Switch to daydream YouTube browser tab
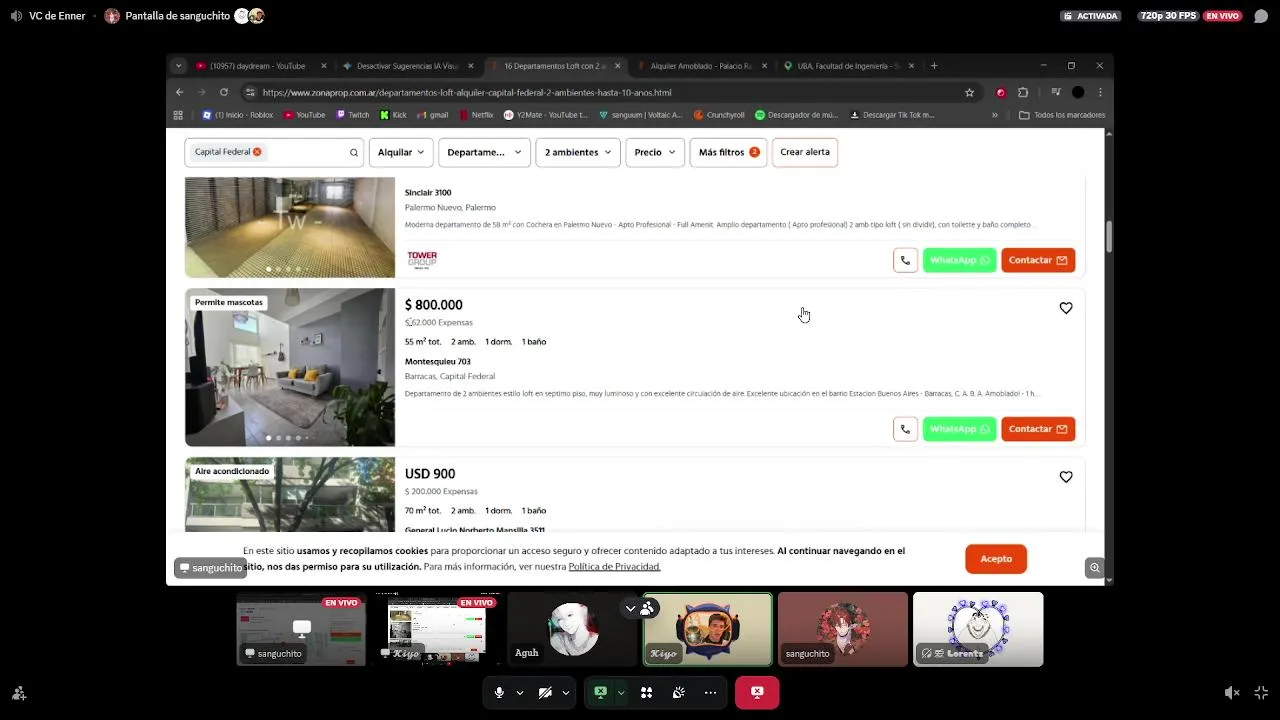Viewport: 1280px width, 720px height. pos(260,66)
